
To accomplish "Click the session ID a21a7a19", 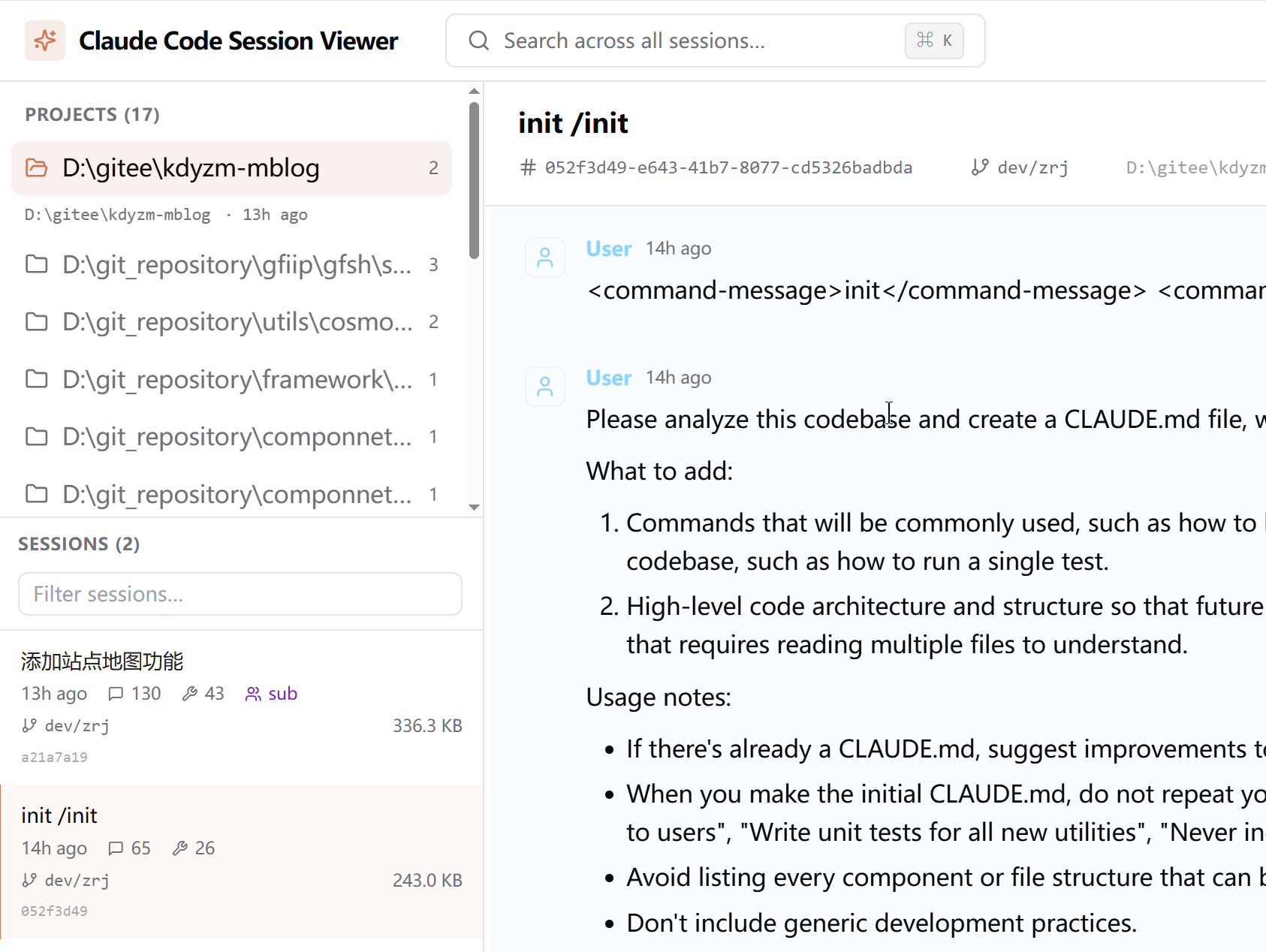I will coord(54,757).
